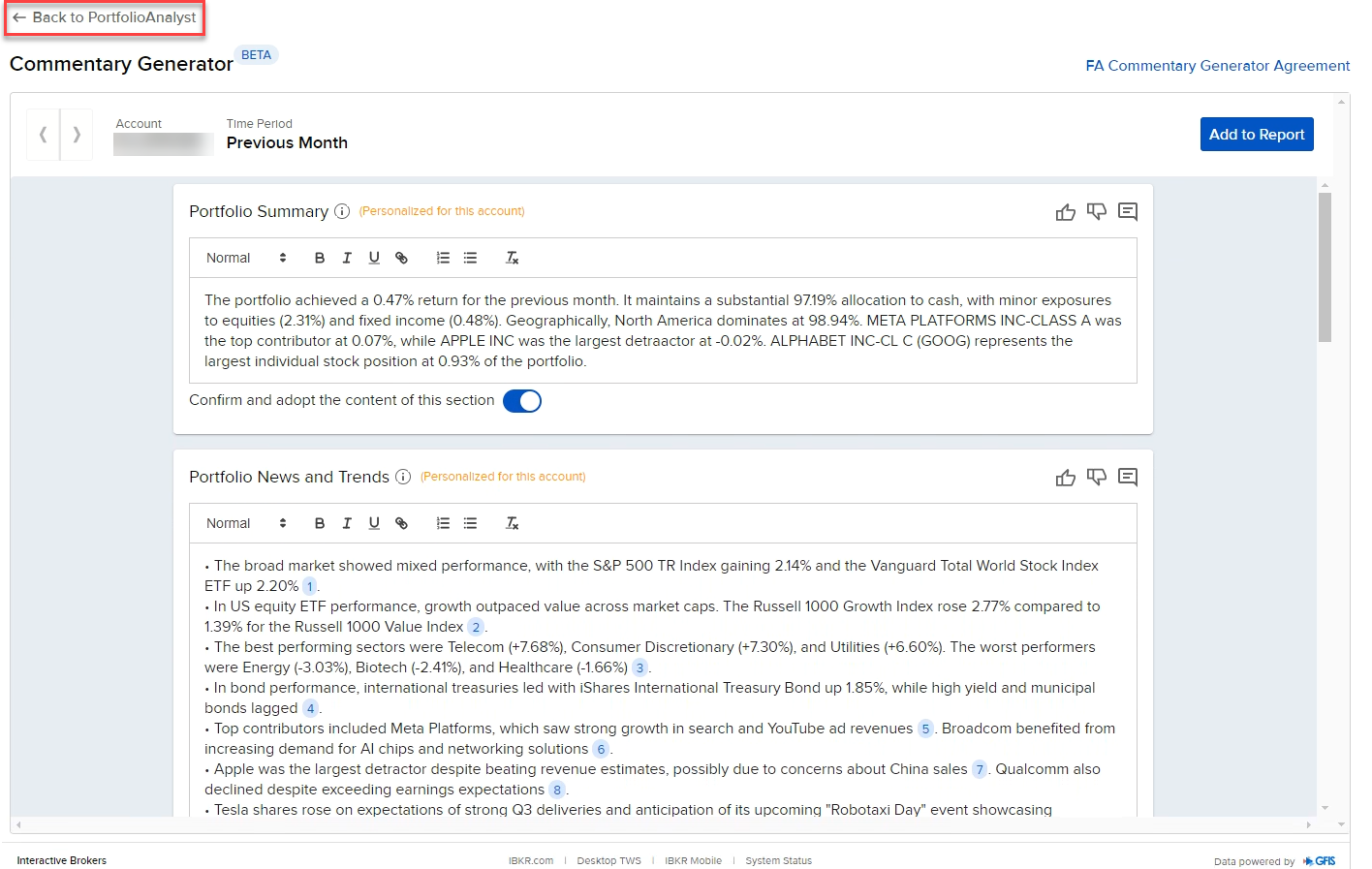This screenshot has height=869, width=1372.
Task: Open Normal style dropdown in Portfolio Summary
Action: tap(246, 258)
